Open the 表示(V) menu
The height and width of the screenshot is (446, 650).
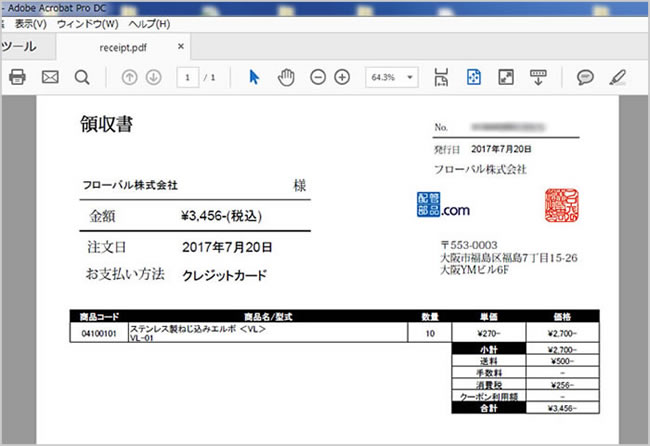tap(31, 23)
